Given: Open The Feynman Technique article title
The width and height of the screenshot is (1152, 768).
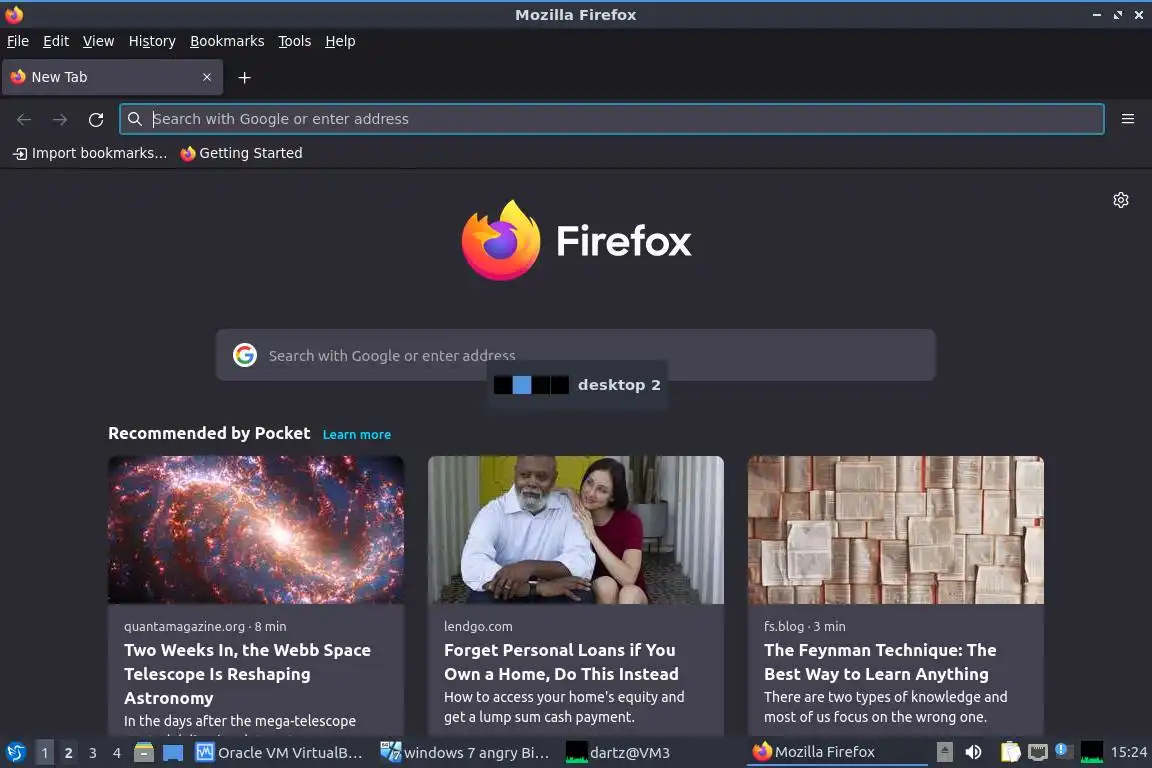Looking at the screenshot, I should tap(880, 662).
